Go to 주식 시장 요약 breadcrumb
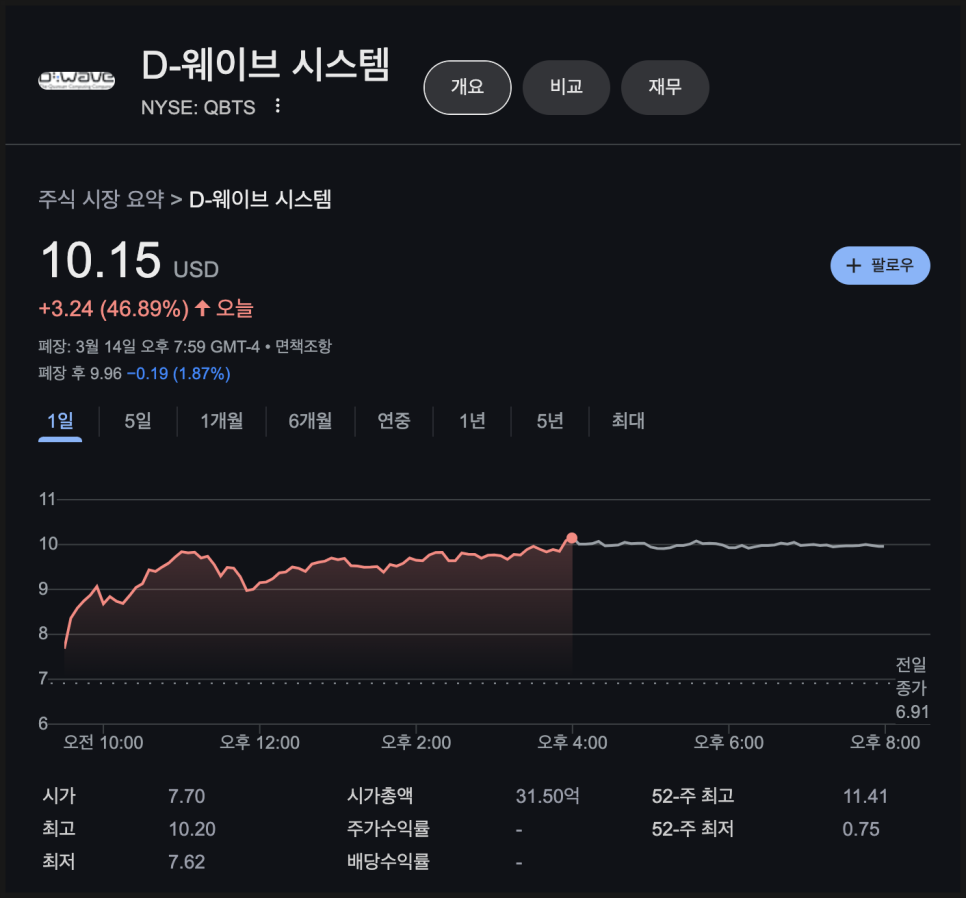The width and height of the screenshot is (966, 898). coord(101,200)
